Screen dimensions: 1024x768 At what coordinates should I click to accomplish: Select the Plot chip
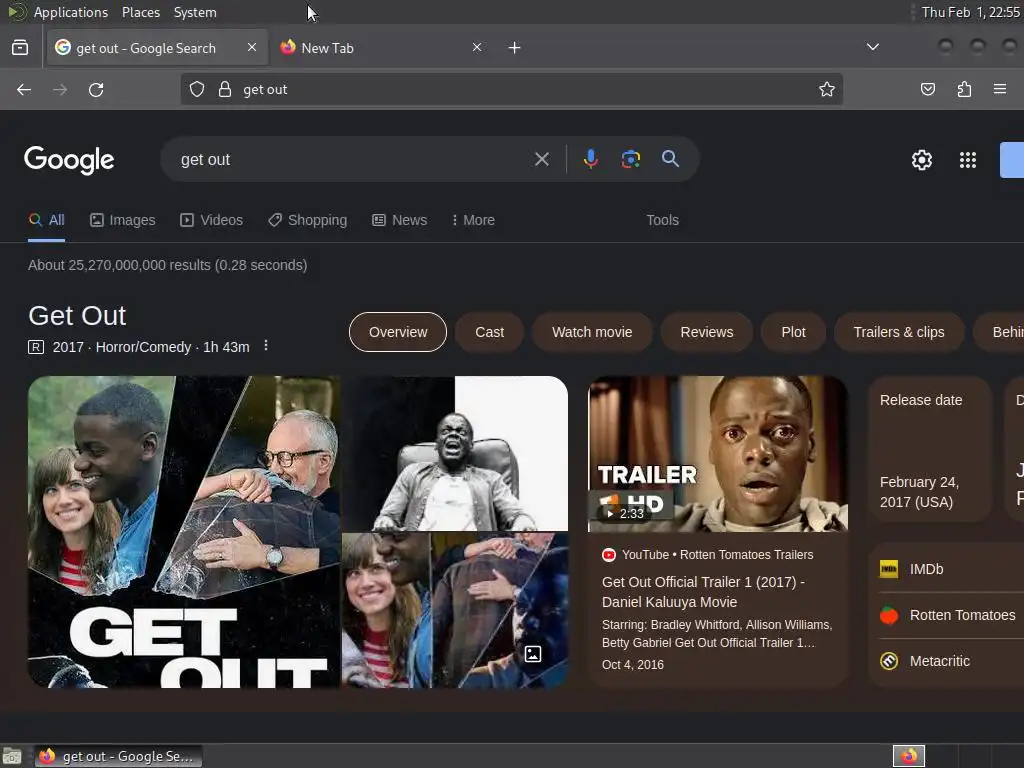793,332
